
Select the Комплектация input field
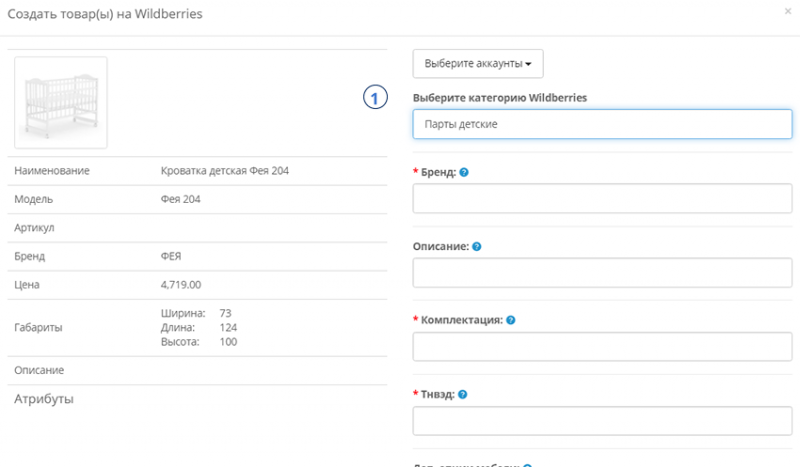pos(602,346)
